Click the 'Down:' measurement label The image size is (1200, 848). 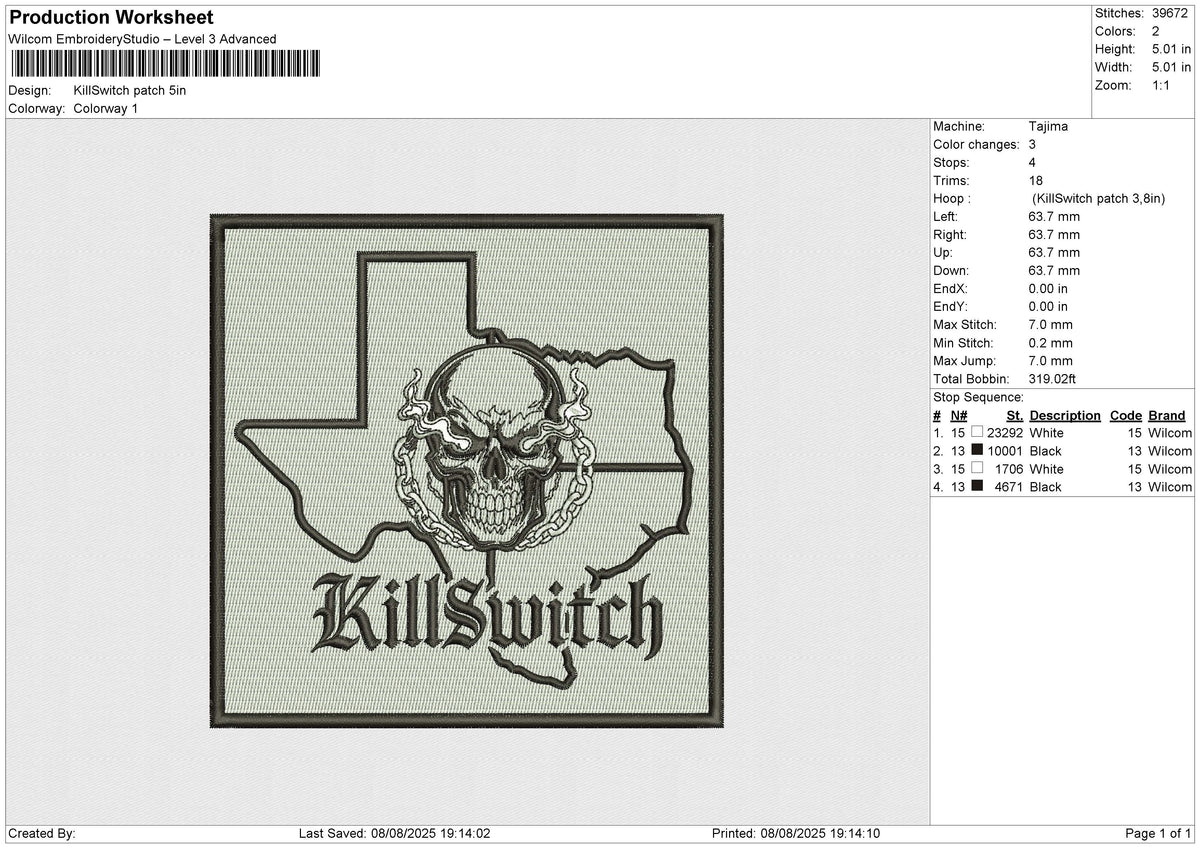(951, 271)
